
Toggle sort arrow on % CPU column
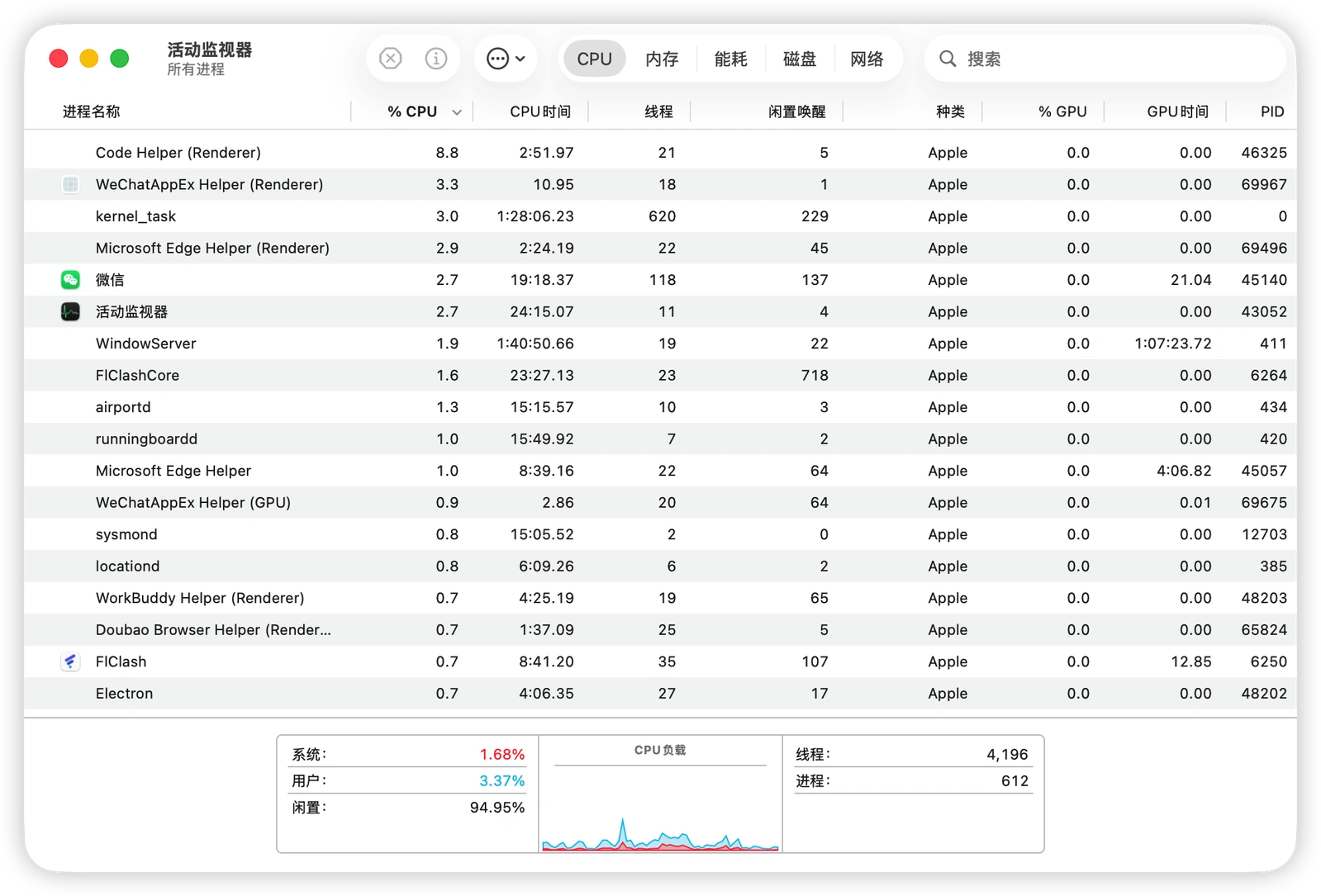tap(457, 112)
